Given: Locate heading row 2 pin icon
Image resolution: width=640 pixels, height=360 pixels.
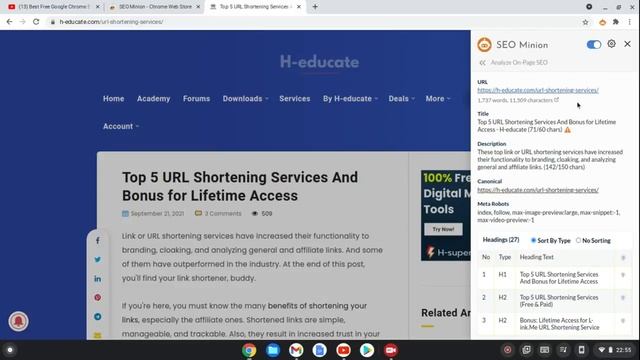Looking at the screenshot, I should pos(623,298).
